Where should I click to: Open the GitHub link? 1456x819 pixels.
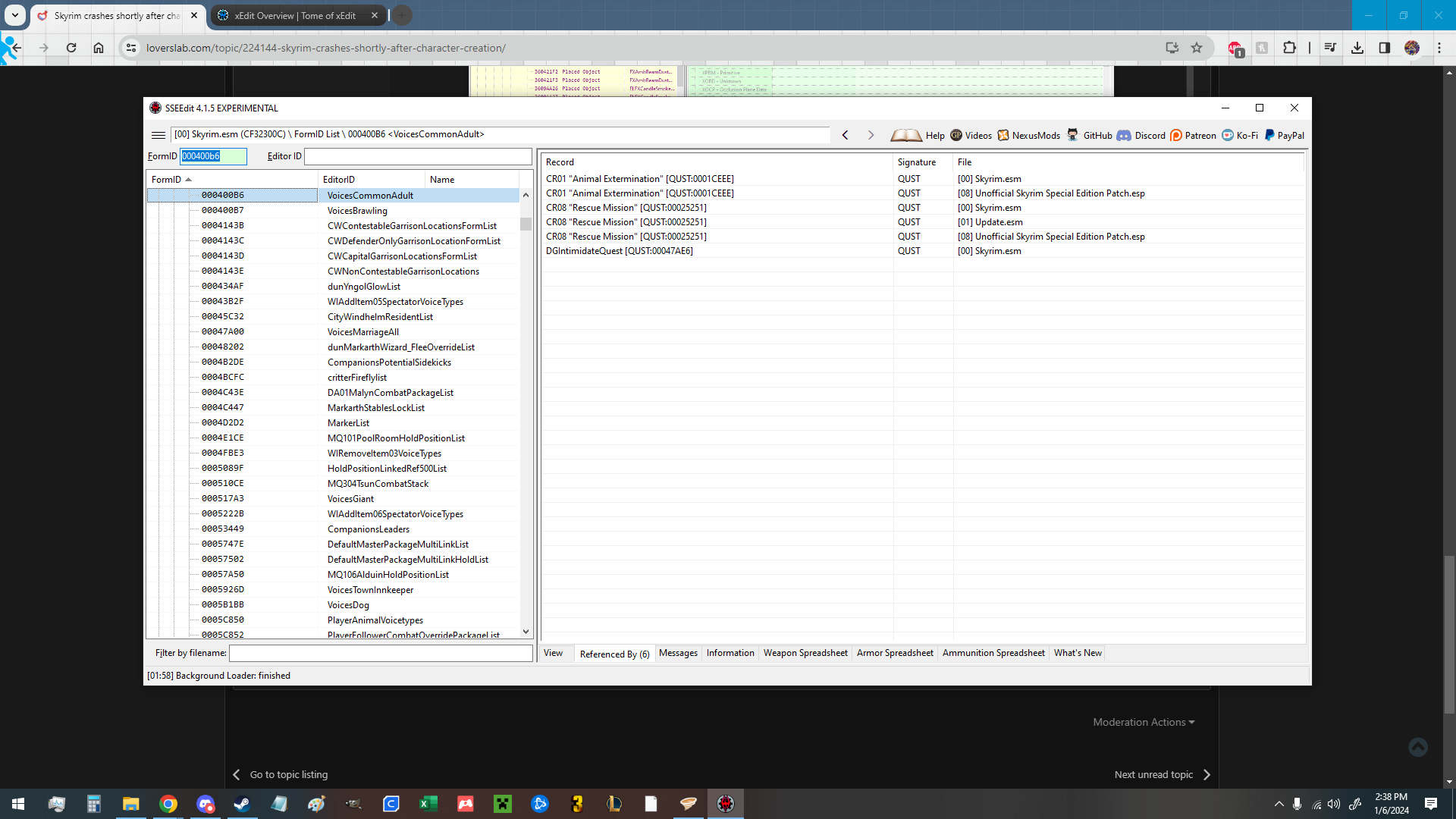tap(1089, 135)
